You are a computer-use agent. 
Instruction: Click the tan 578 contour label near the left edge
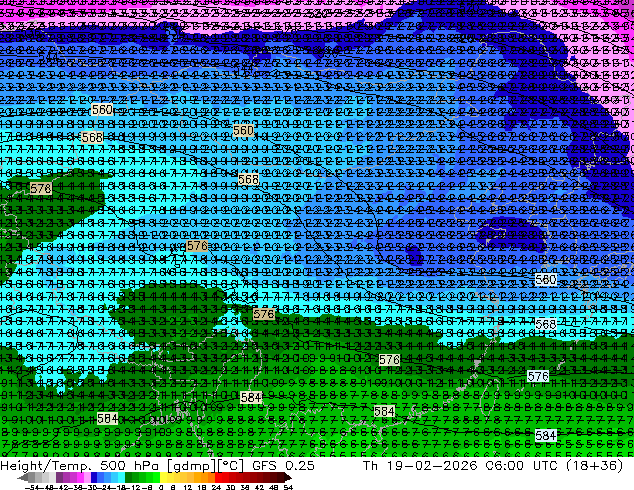point(41,188)
